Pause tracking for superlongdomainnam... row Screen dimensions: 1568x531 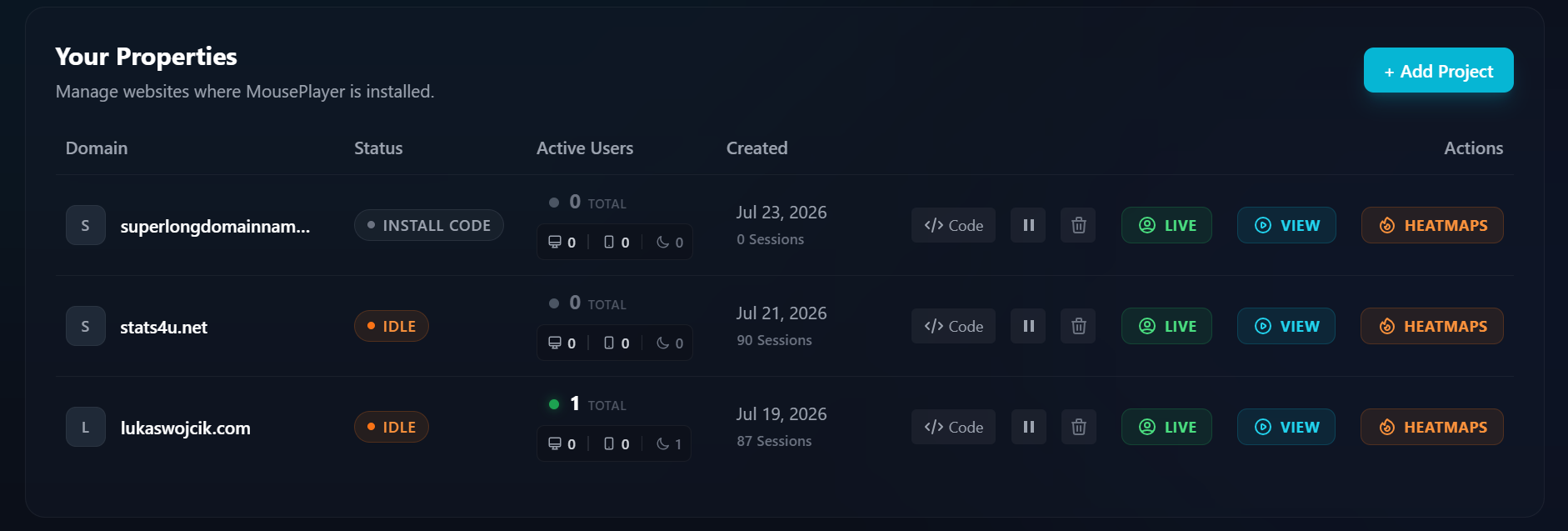pos(1028,225)
